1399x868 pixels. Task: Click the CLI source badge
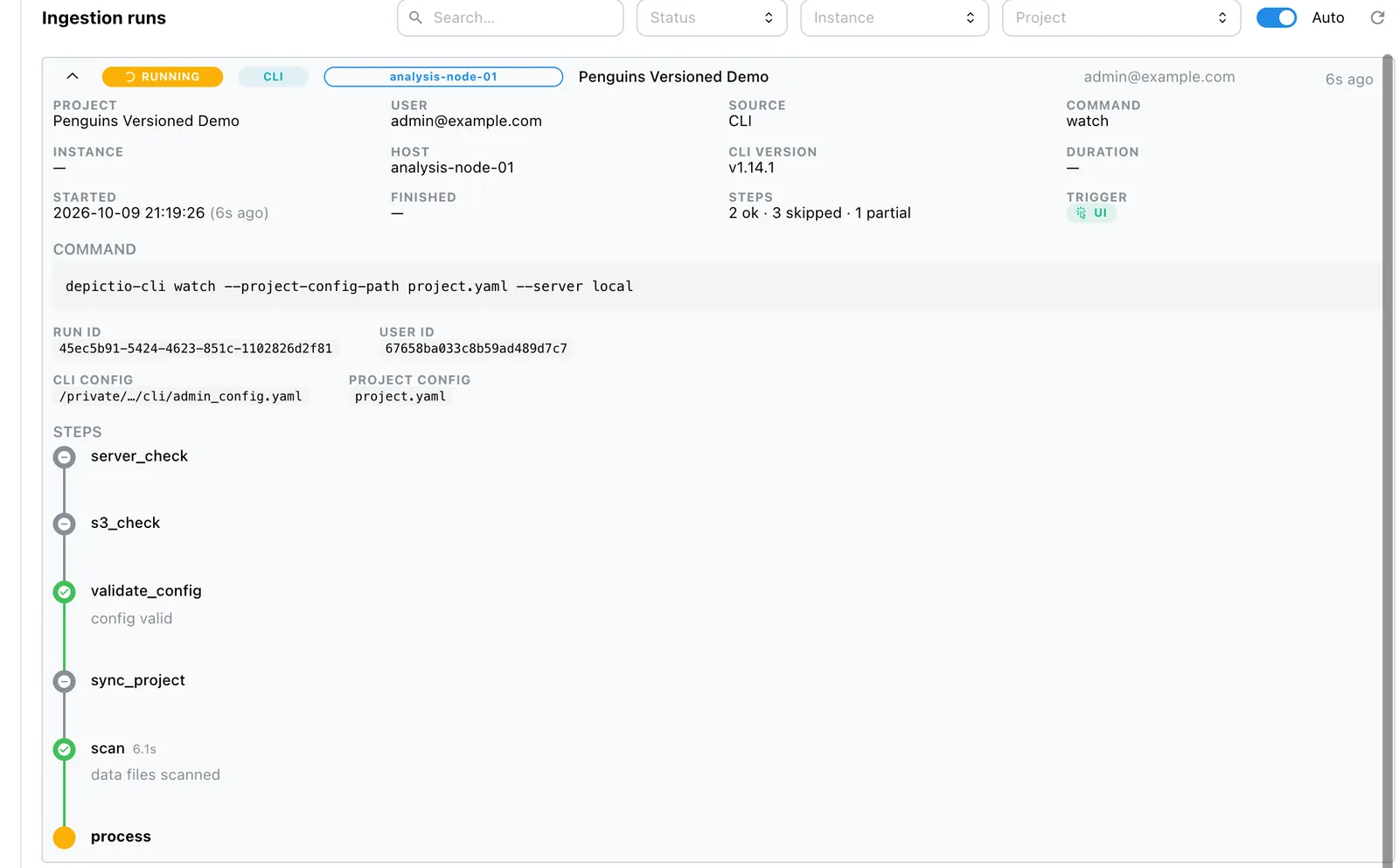(x=273, y=77)
